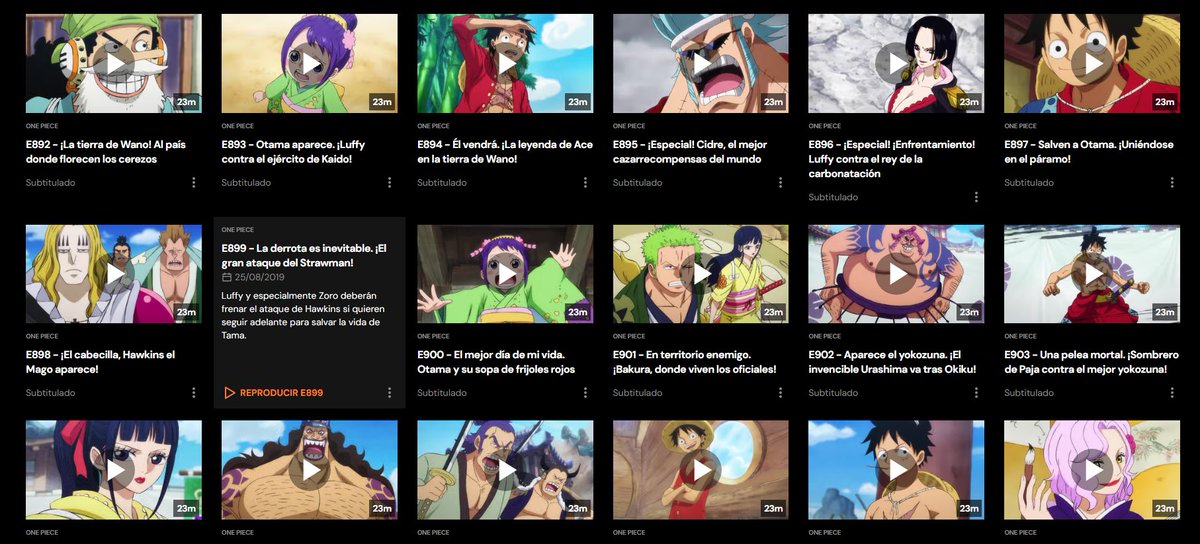Open more options menu for E898
Screen dimensions: 1200x544
pyautogui.click(x=193, y=393)
